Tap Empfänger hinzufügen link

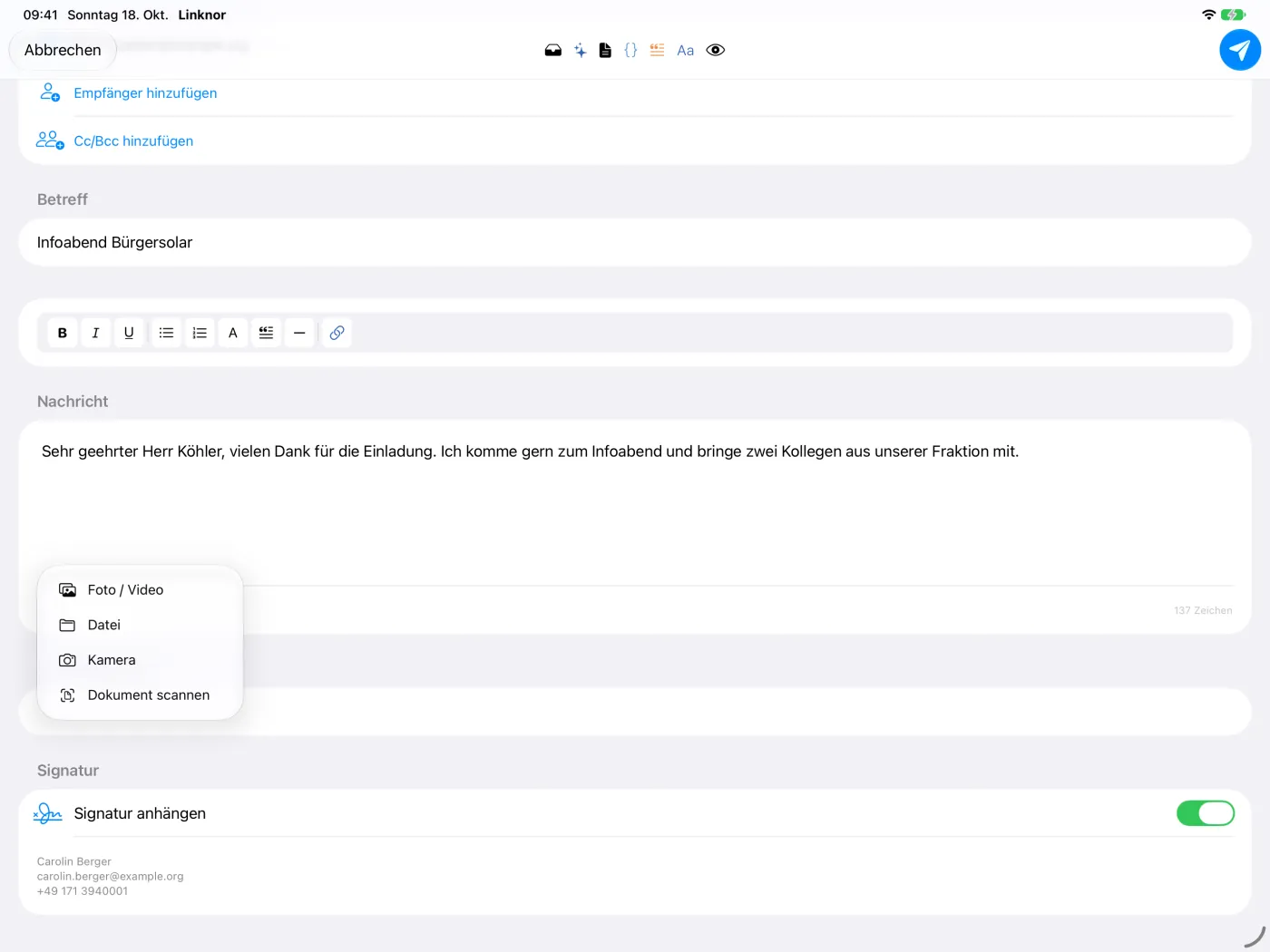pyautogui.click(x=145, y=93)
